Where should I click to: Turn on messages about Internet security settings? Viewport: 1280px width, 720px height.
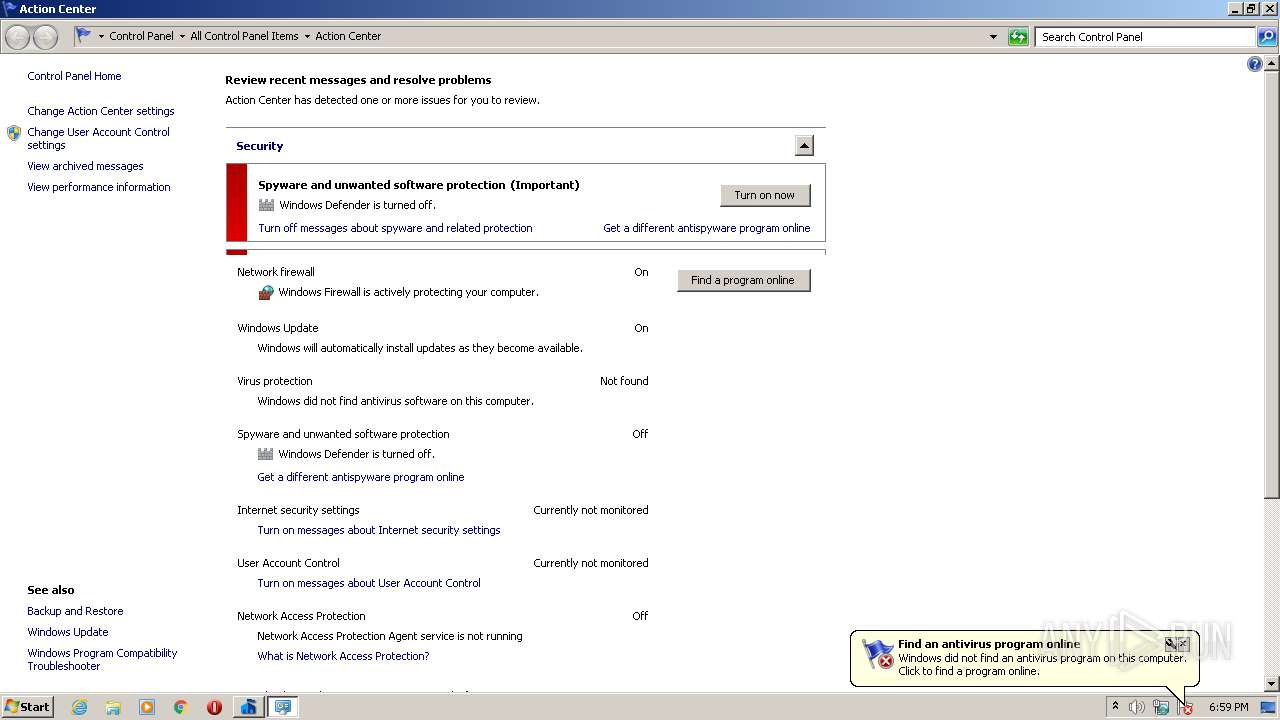379,530
